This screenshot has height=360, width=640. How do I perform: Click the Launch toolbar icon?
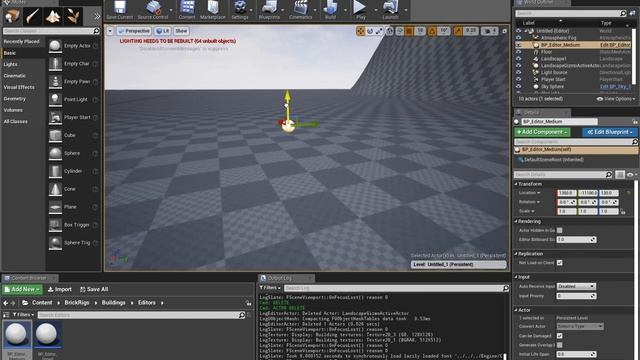[390, 10]
